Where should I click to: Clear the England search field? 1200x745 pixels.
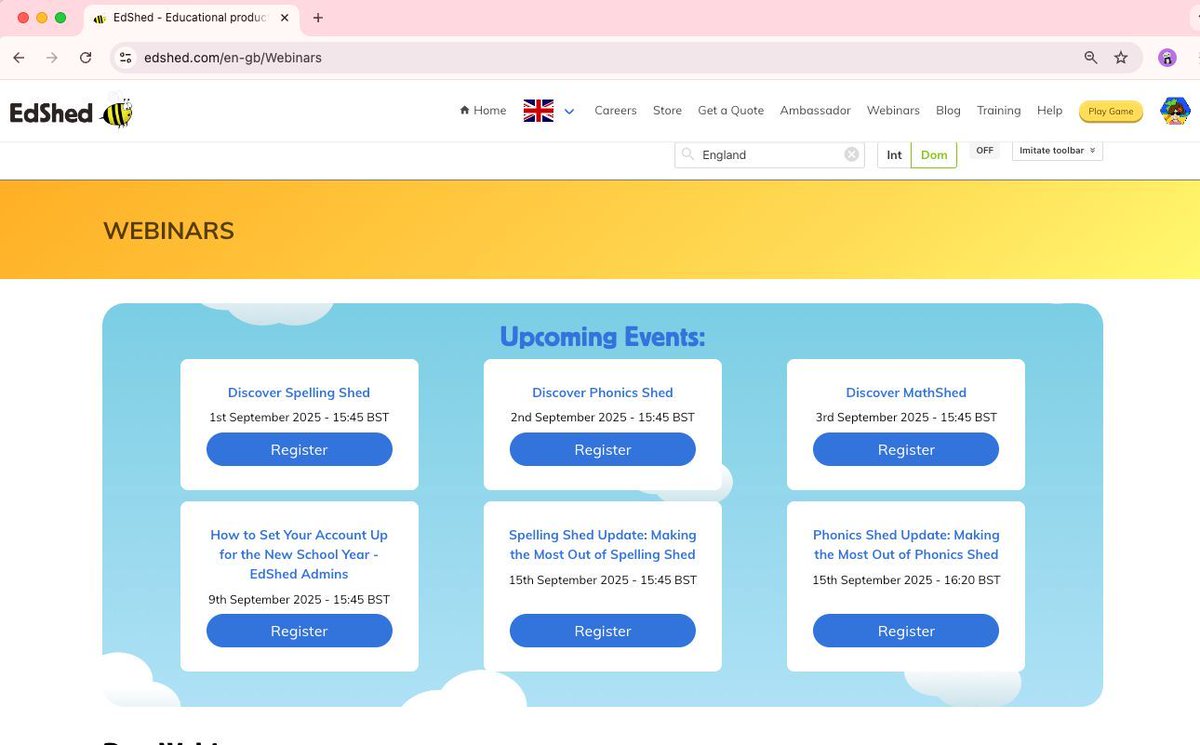[851, 154]
